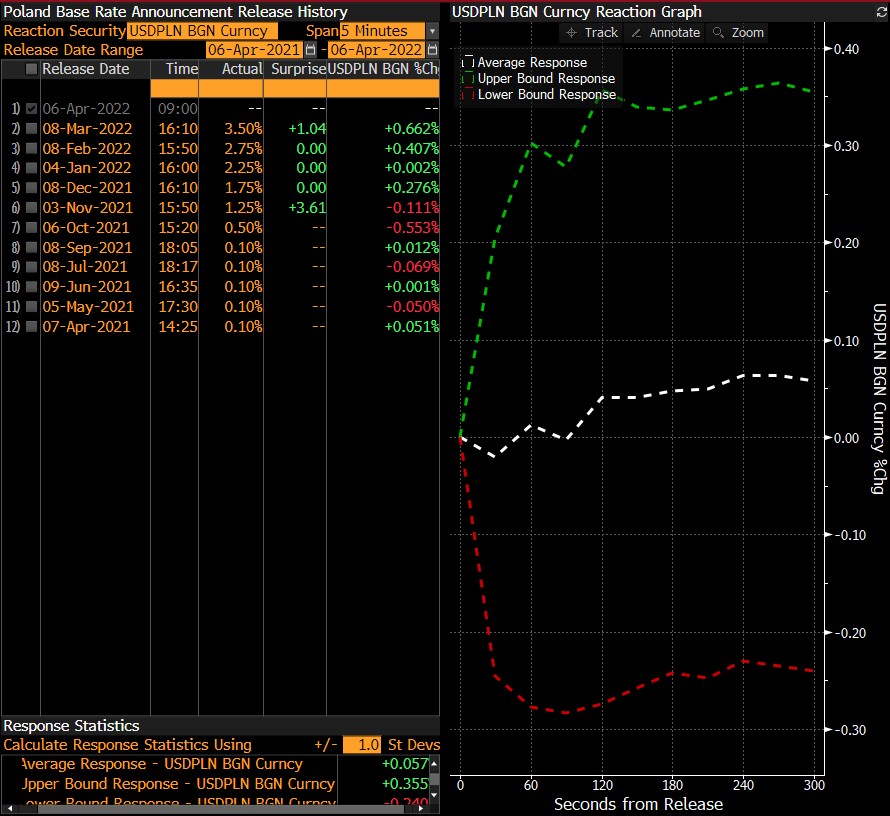The image size is (890, 816).
Task: Toggle the select-all checkbox in table header
Action: click(31, 69)
